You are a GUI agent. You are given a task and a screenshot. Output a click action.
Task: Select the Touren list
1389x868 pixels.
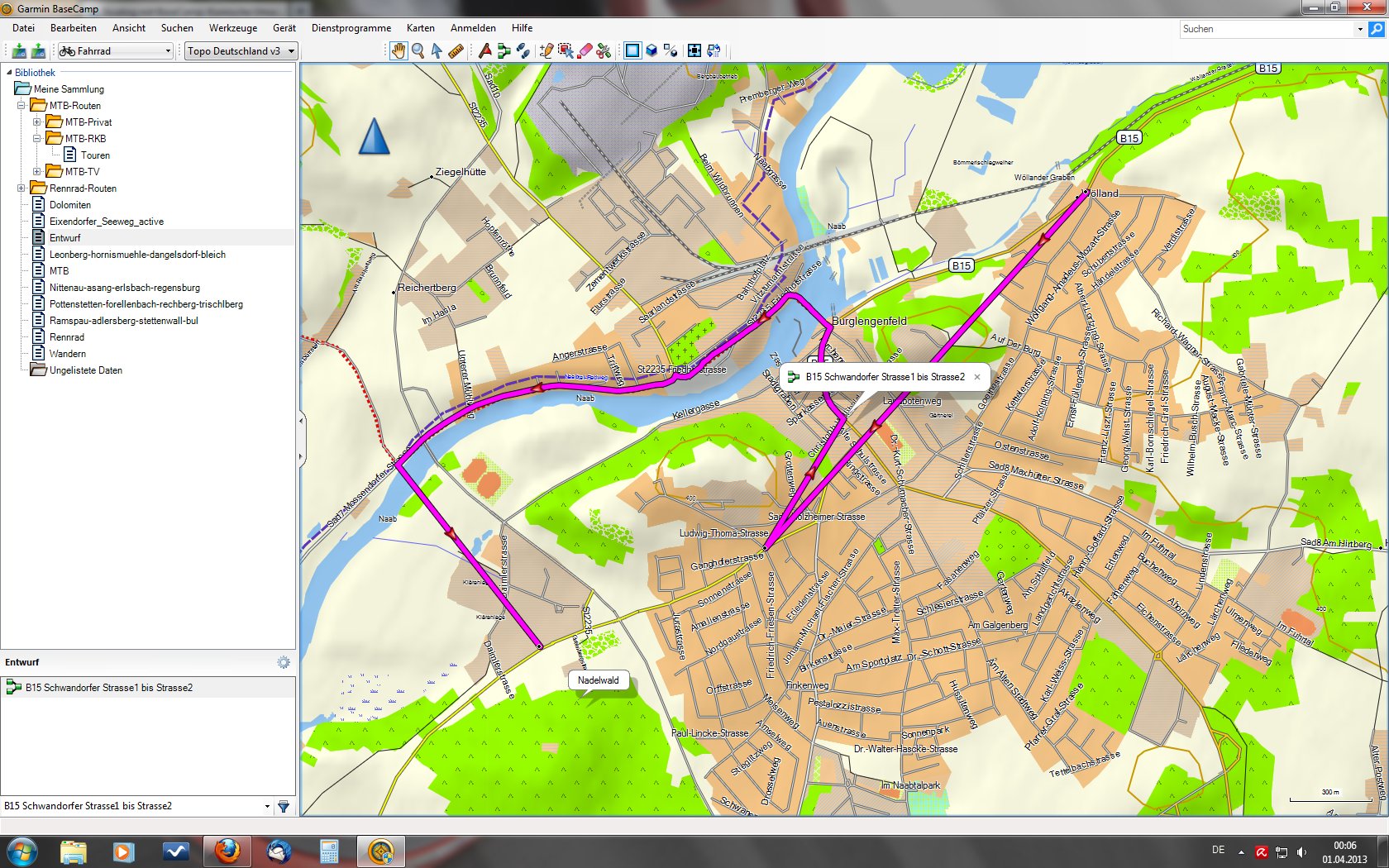point(95,155)
